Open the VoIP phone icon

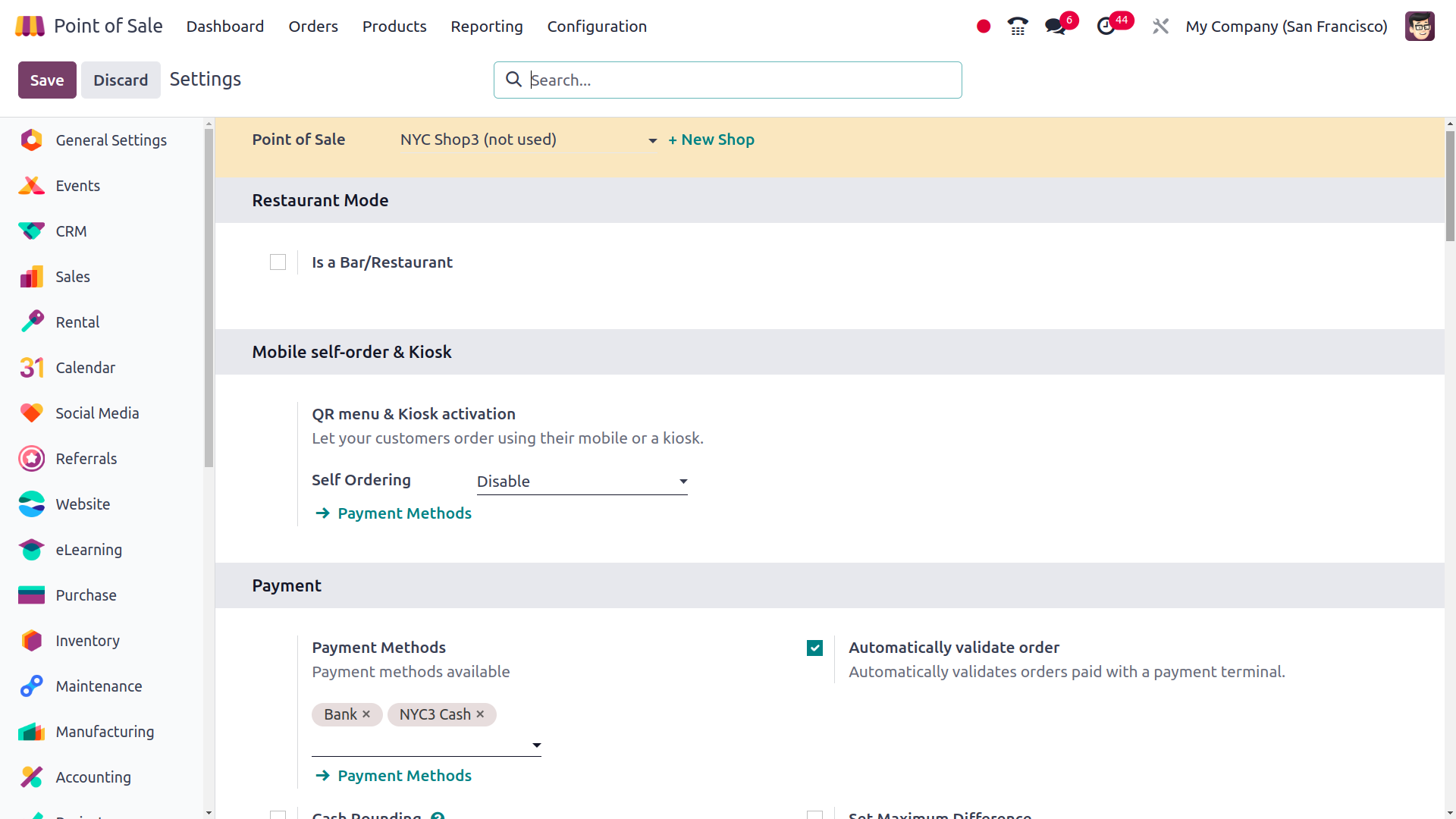[1017, 27]
